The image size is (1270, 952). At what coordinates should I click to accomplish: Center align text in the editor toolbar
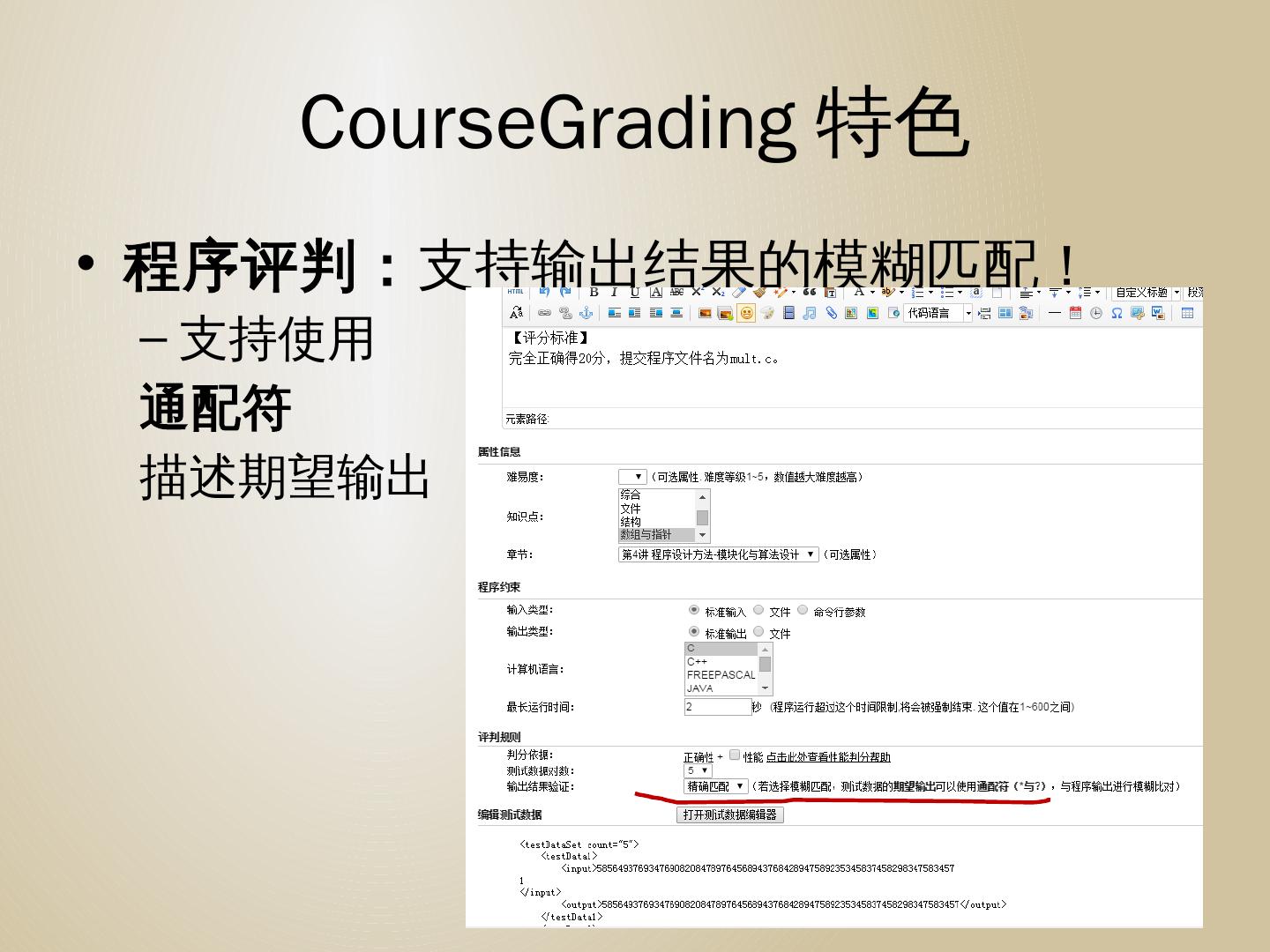(635, 313)
